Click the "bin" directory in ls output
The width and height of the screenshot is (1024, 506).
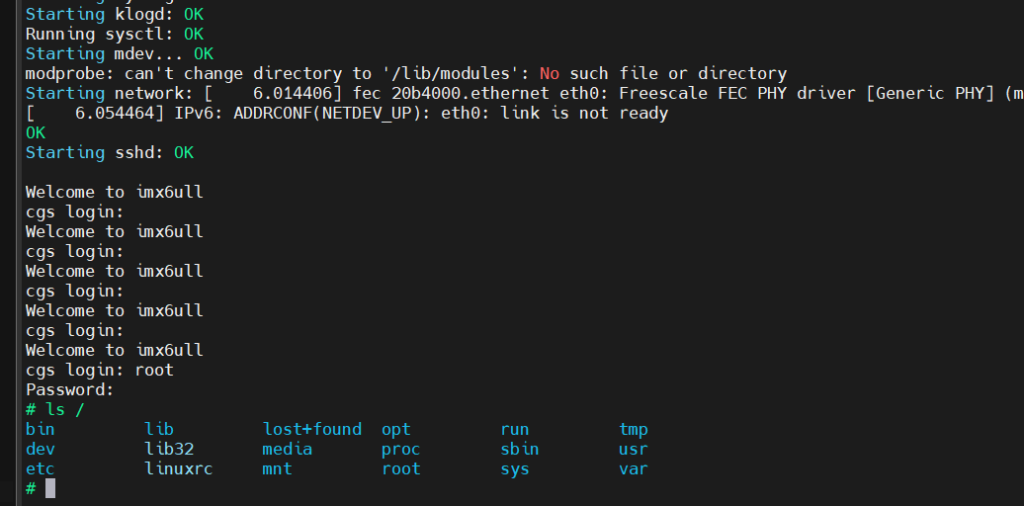click(40, 429)
